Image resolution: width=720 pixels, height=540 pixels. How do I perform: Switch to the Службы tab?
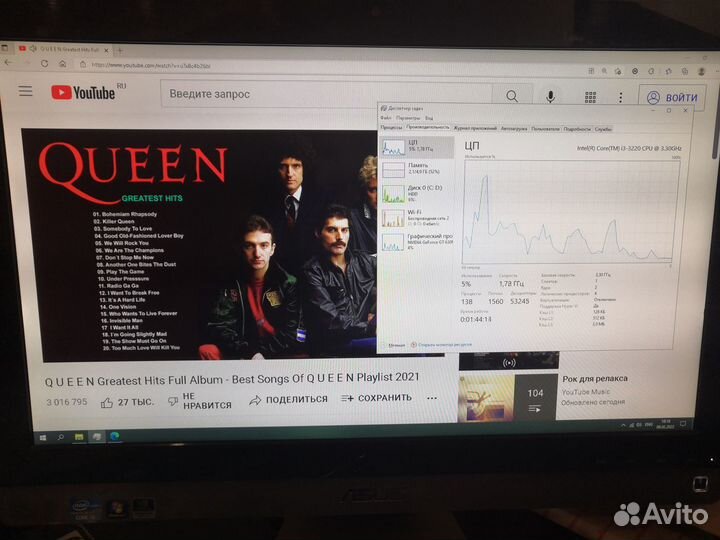point(603,129)
